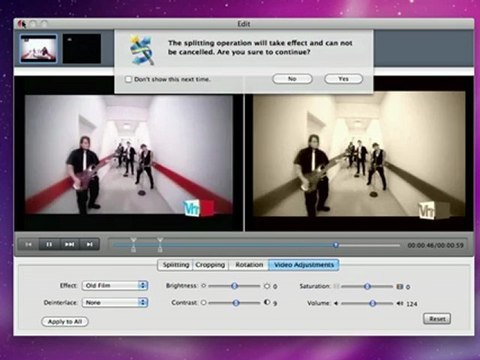Open the Cropping tab
This screenshot has width=480, height=360.
pos(210,265)
